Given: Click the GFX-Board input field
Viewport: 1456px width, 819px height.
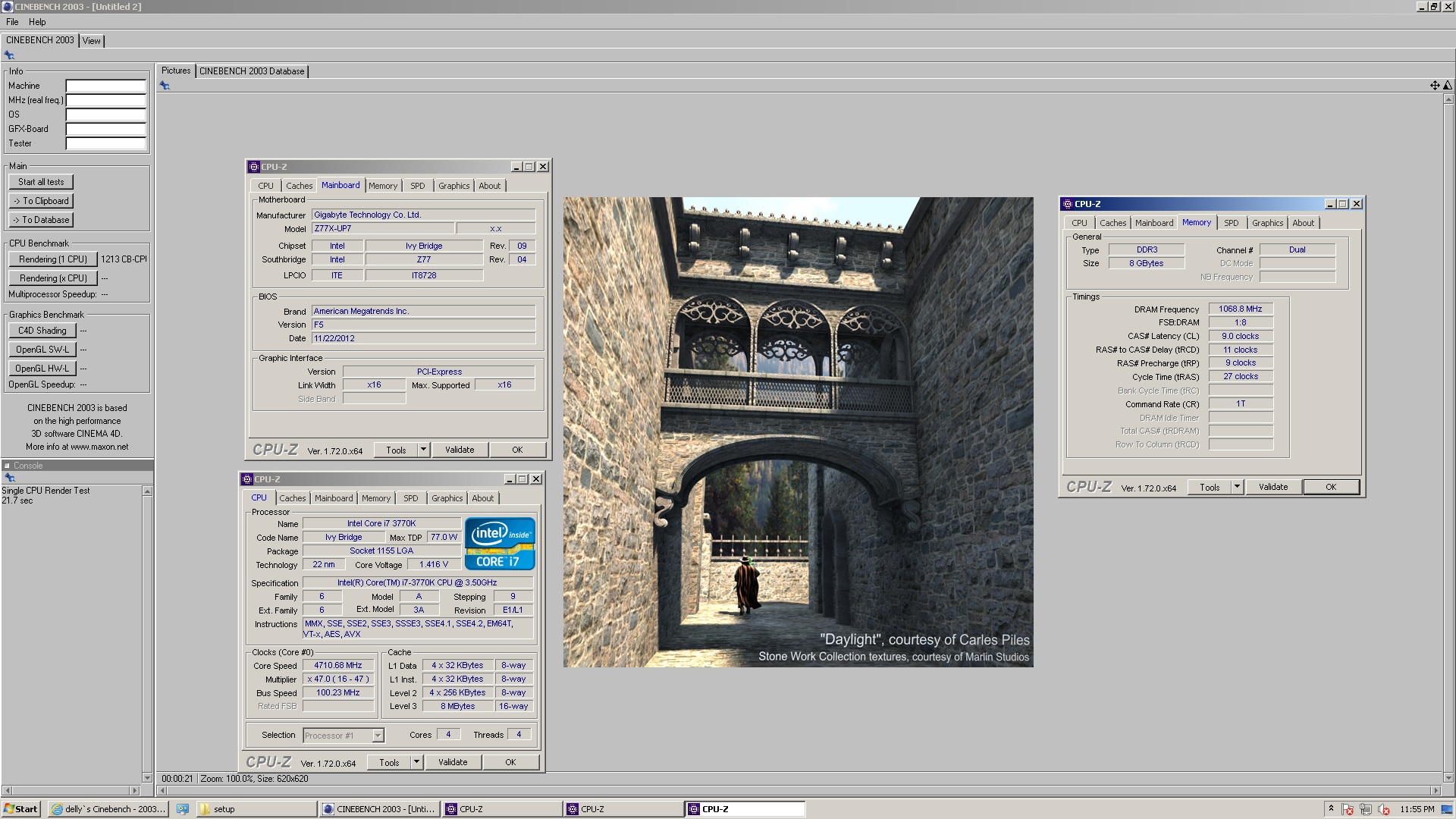Looking at the screenshot, I should click(x=105, y=129).
